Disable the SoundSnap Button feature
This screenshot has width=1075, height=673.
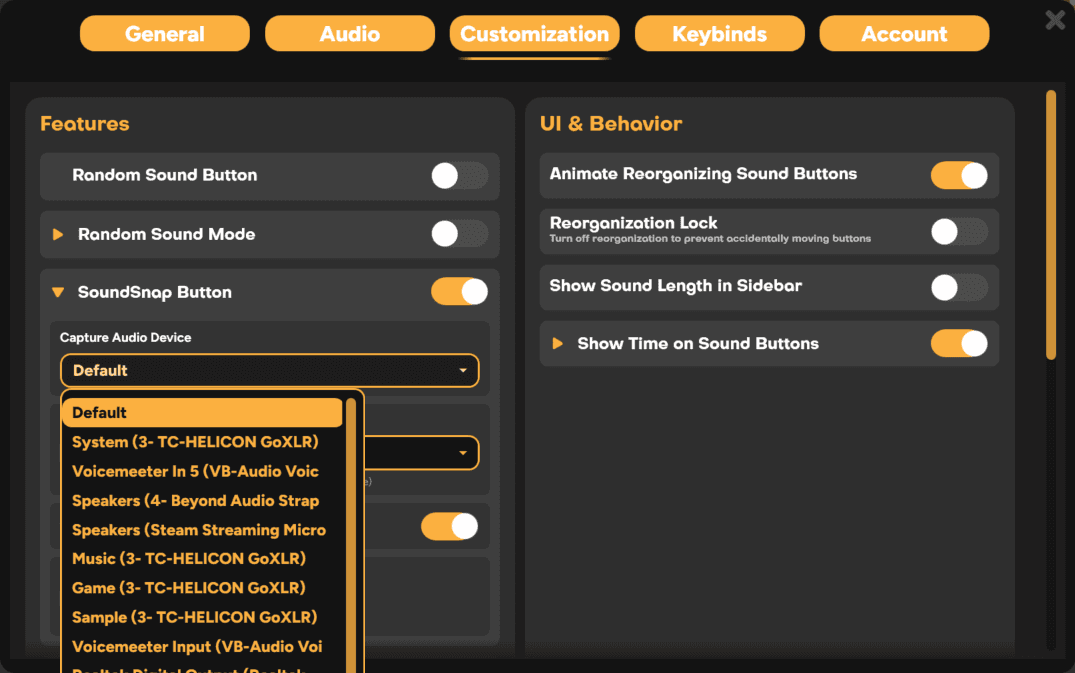tap(459, 291)
